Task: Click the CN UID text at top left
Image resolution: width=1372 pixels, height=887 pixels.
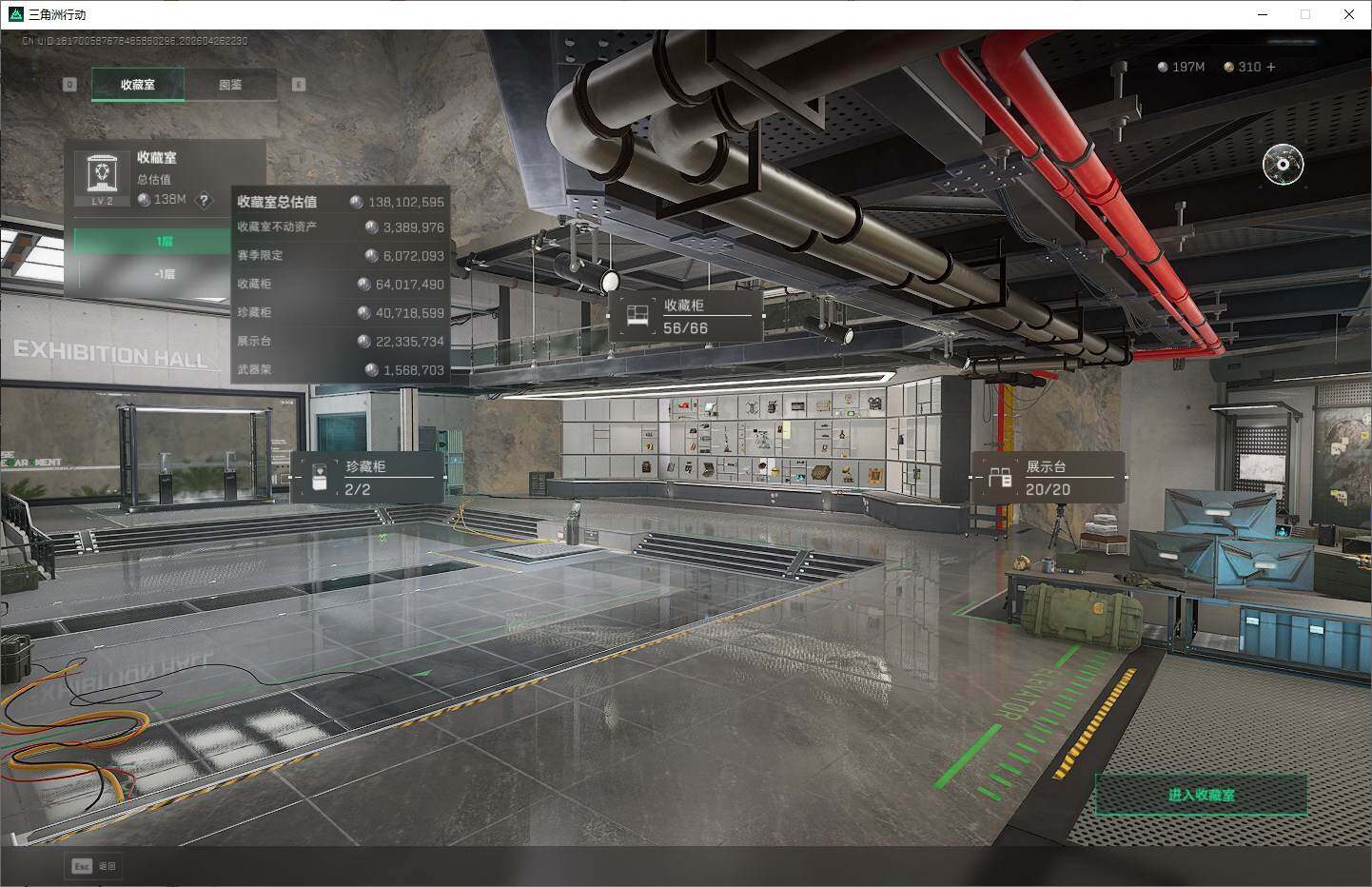Action: (x=135, y=41)
